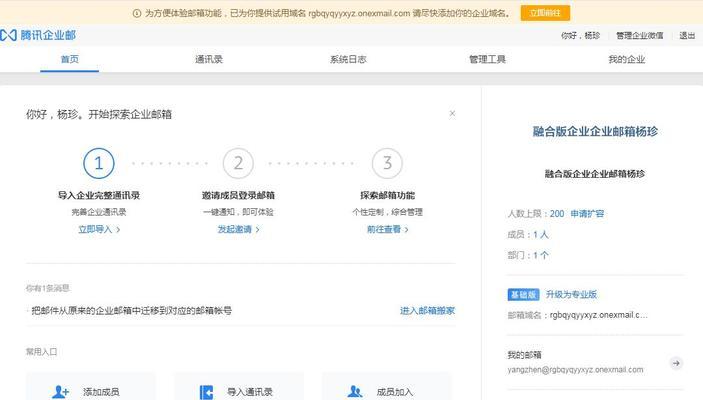Click step 2 circle icon

[238, 163]
